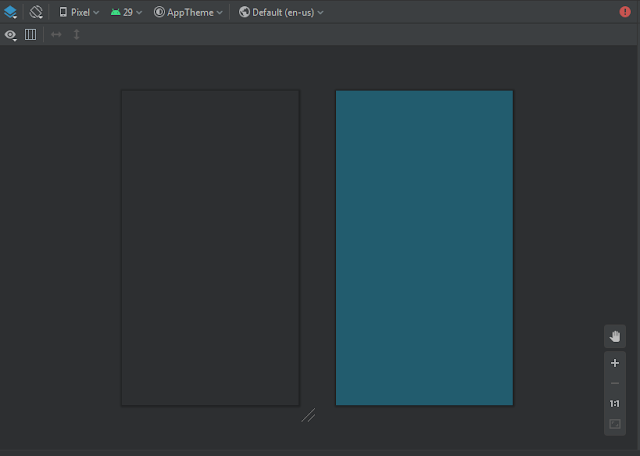
Task: Click the expand horizontally arrow icon
Action: tap(56, 35)
